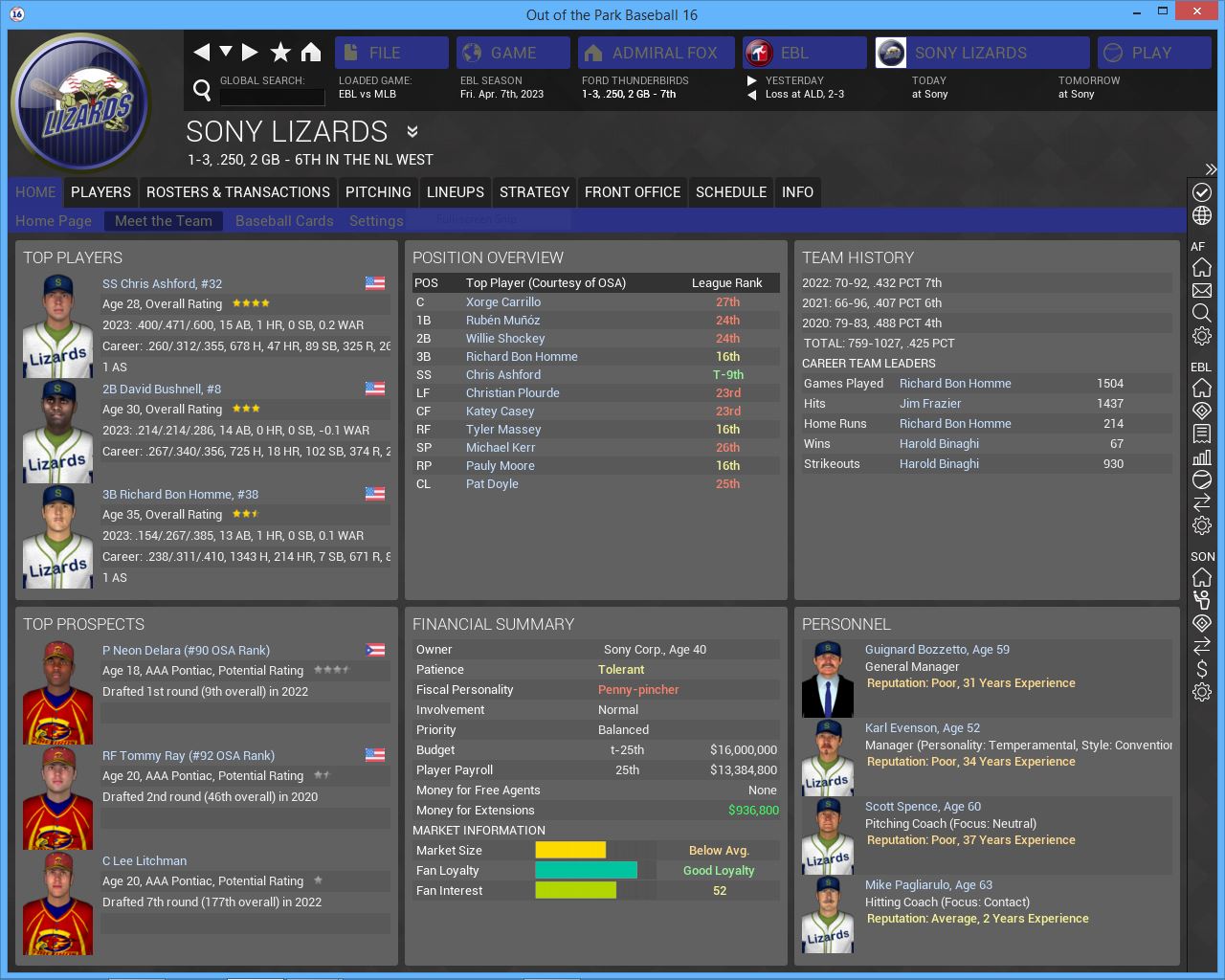1225x980 pixels.
Task: Click the global search magnifier icon
Action: (202, 90)
